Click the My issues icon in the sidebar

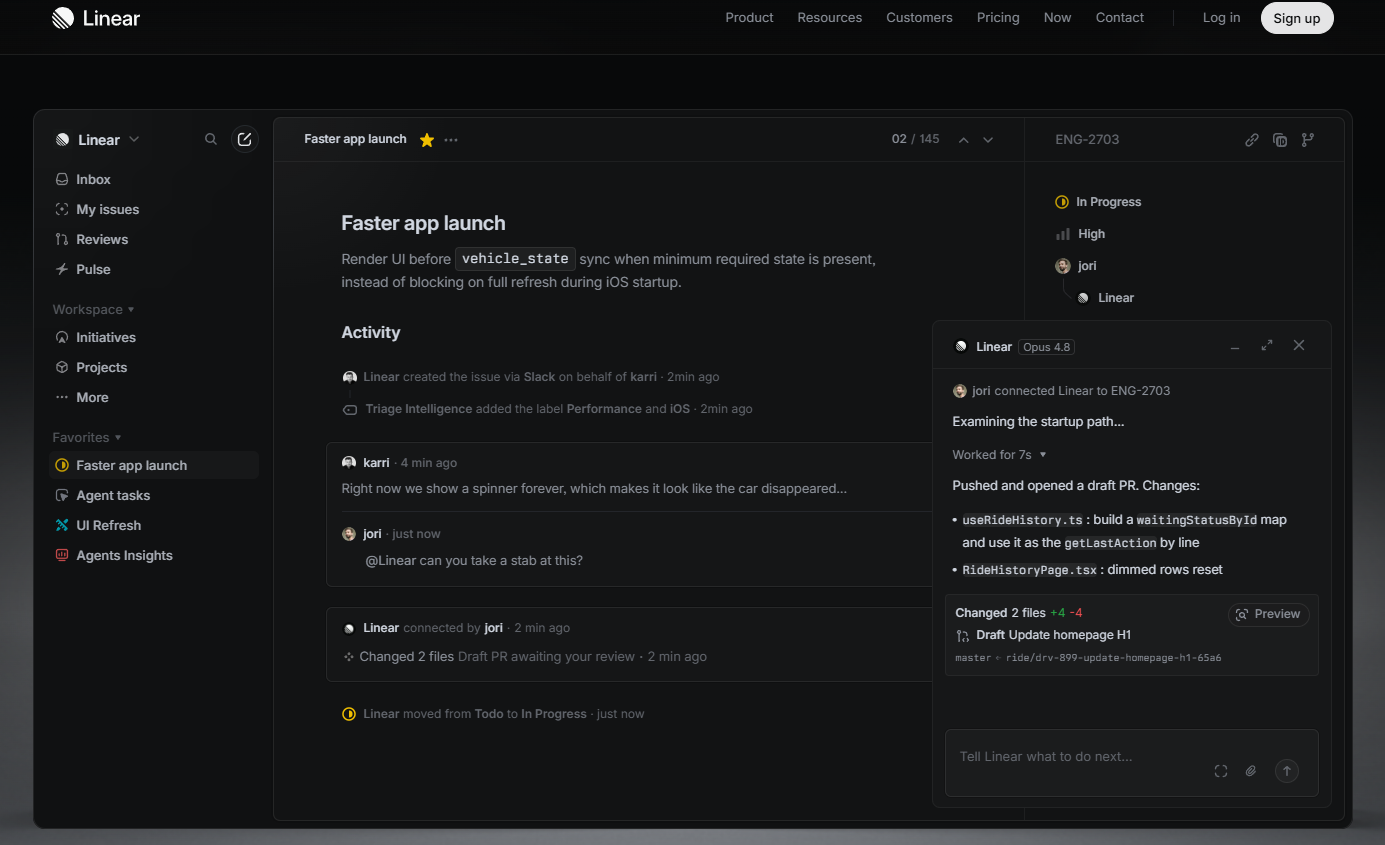(x=62, y=209)
